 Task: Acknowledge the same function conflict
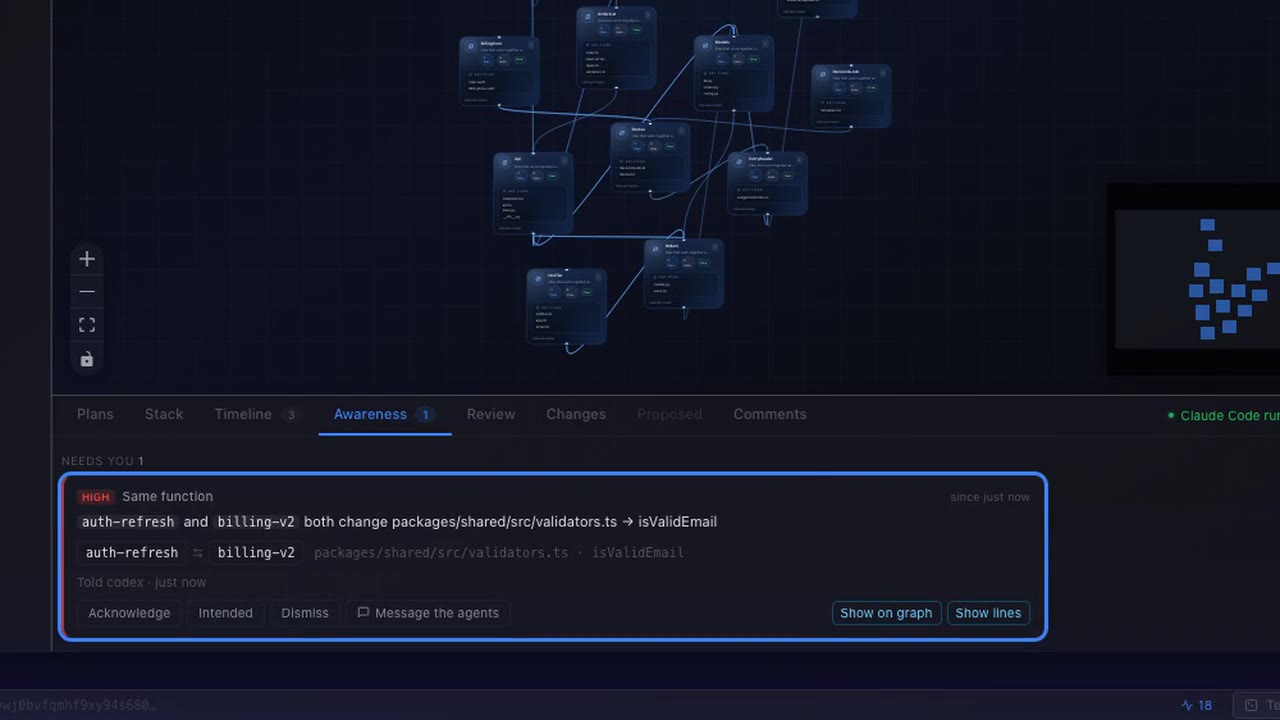click(129, 613)
